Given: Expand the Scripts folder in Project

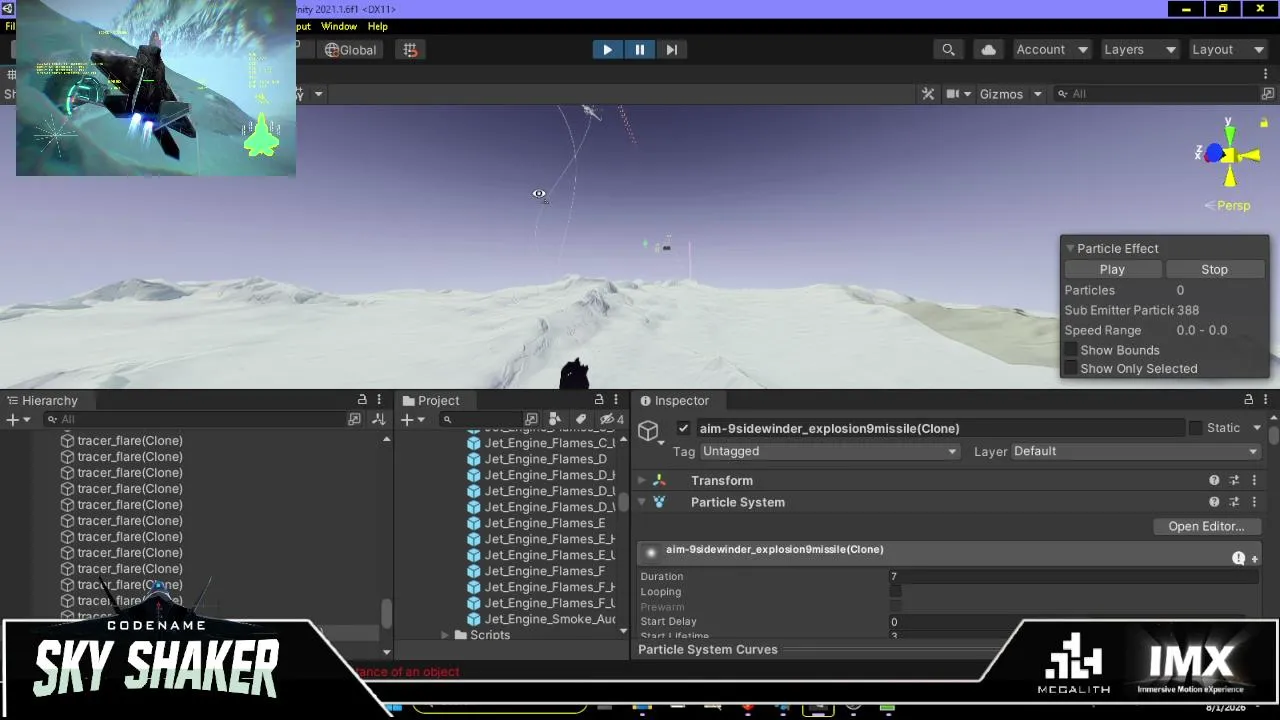Looking at the screenshot, I should (x=445, y=635).
